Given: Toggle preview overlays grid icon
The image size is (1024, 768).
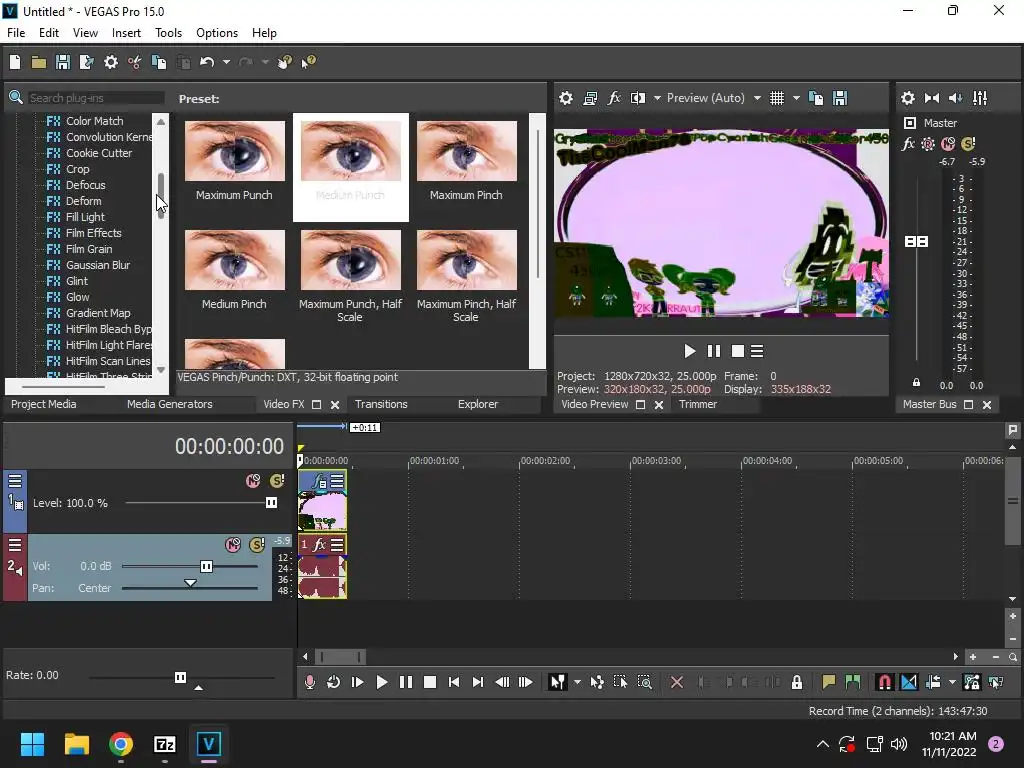Looking at the screenshot, I should point(776,98).
